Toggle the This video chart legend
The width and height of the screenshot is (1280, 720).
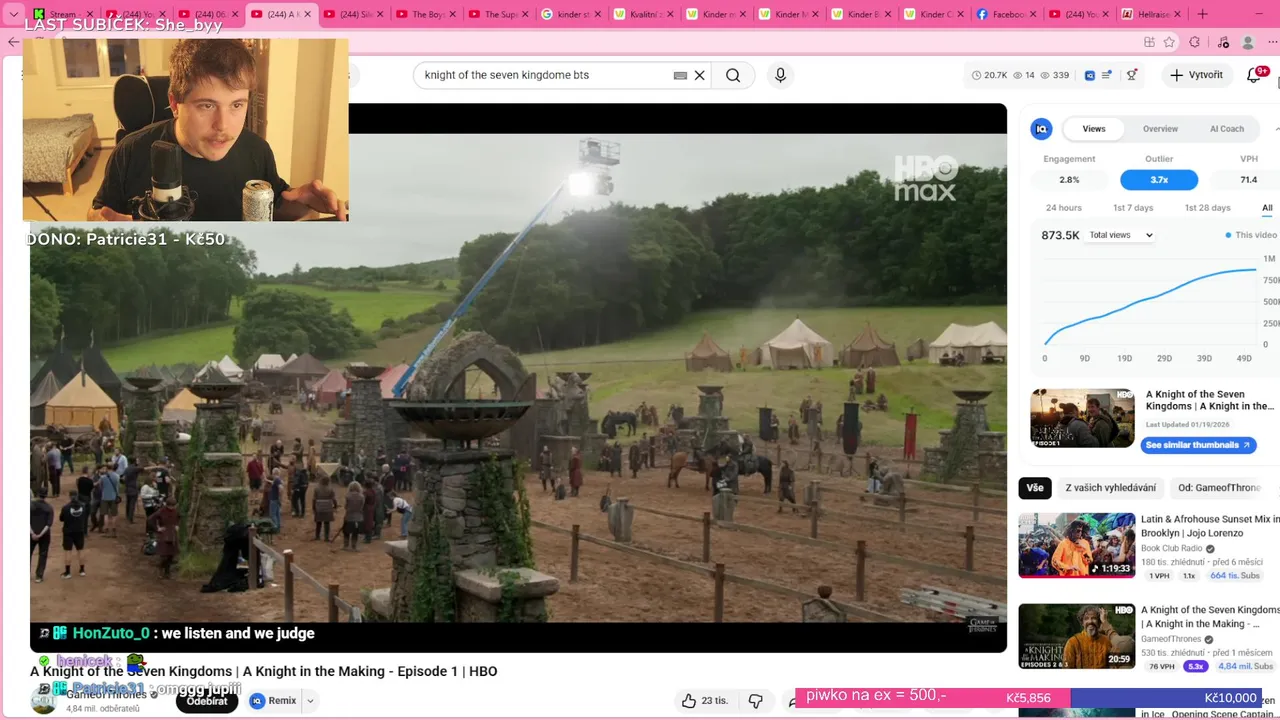(x=1251, y=235)
